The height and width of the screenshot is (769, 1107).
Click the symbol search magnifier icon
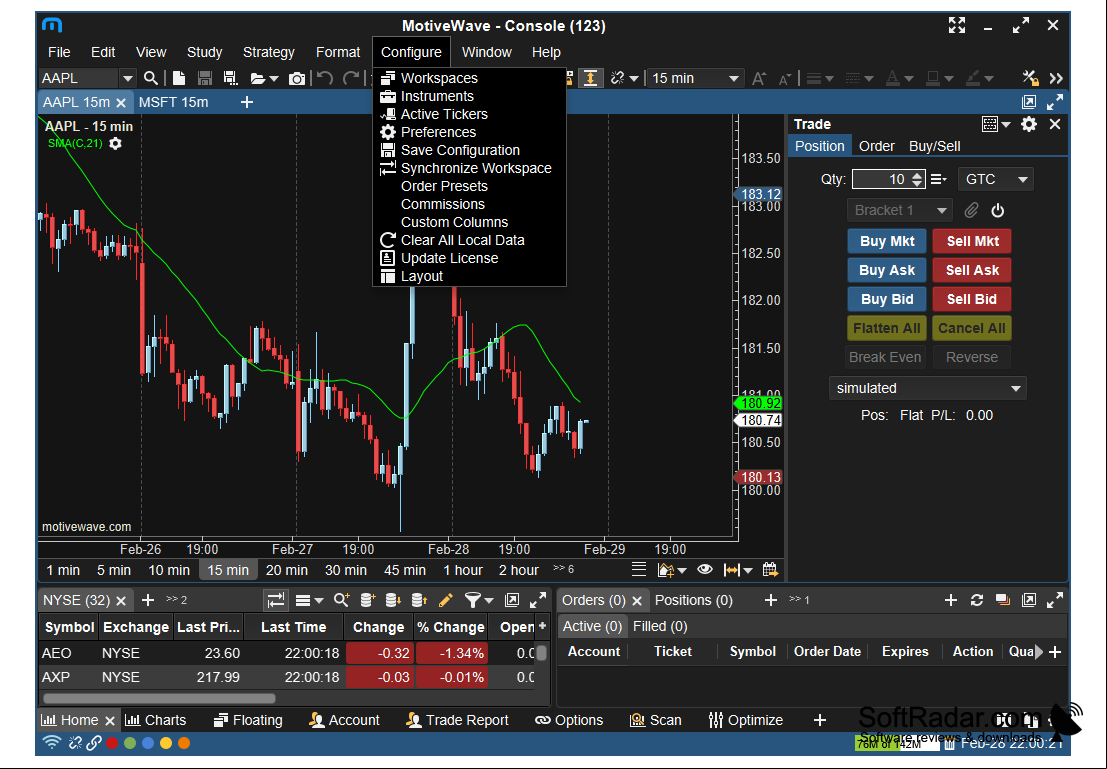pyautogui.click(x=150, y=78)
